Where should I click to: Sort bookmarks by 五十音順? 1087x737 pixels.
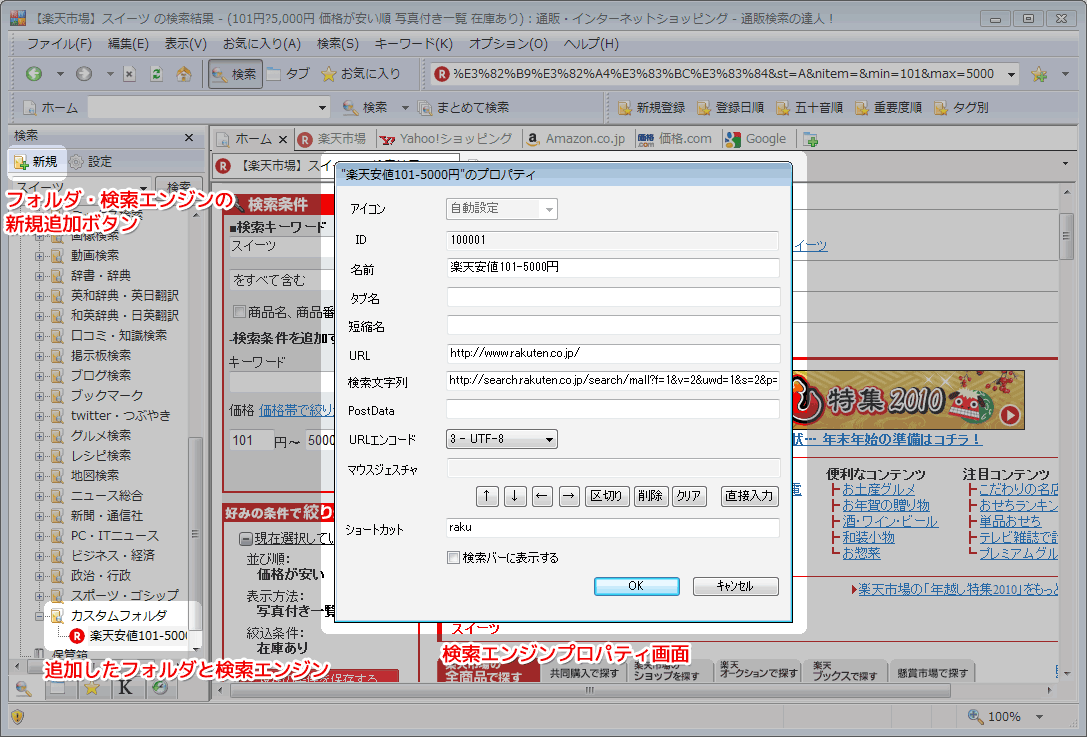coord(810,108)
